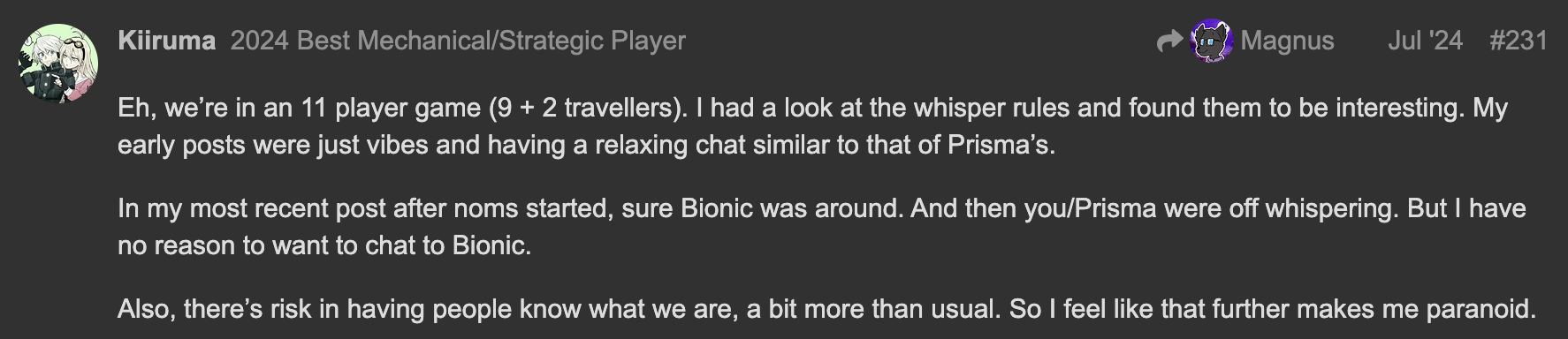
Task: Click the '2024 Best Mechanical/Strategic Player' title
Action: click(458, 41)
